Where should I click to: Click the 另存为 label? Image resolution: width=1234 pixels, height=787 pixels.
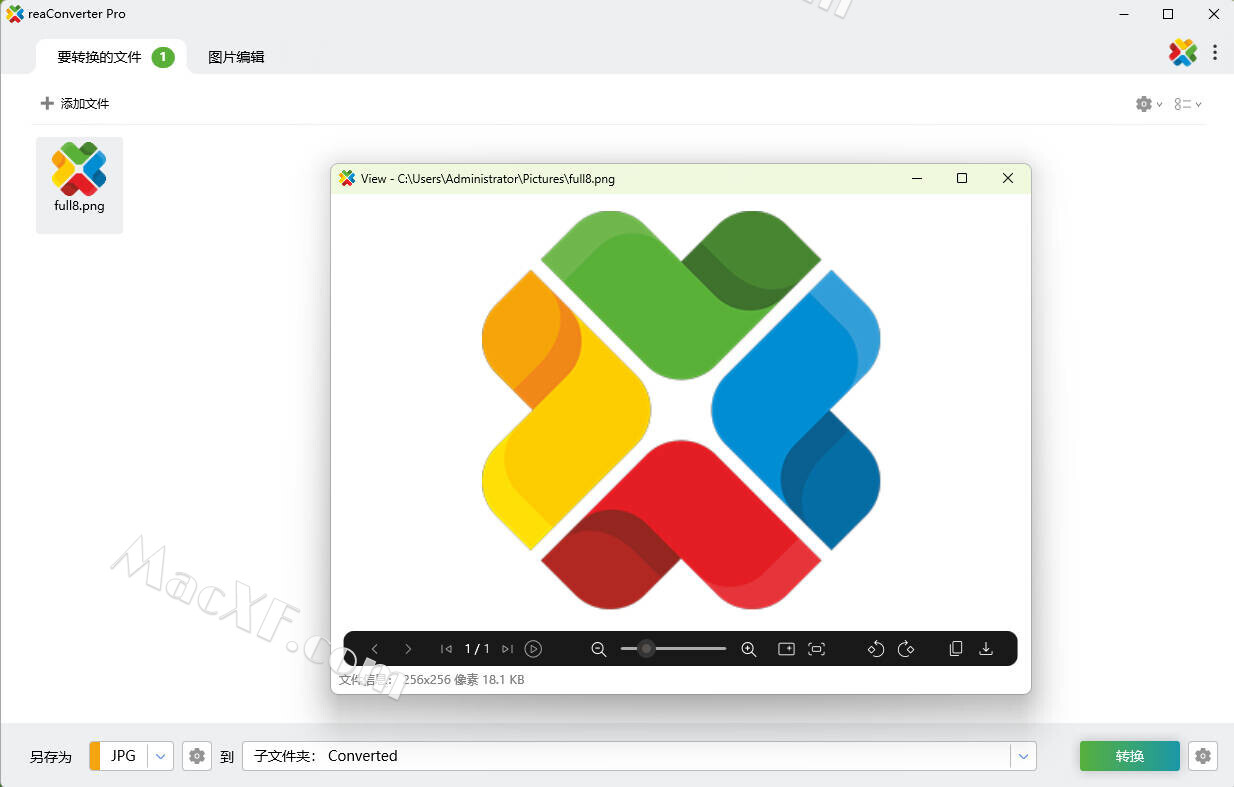coord(51,757)
